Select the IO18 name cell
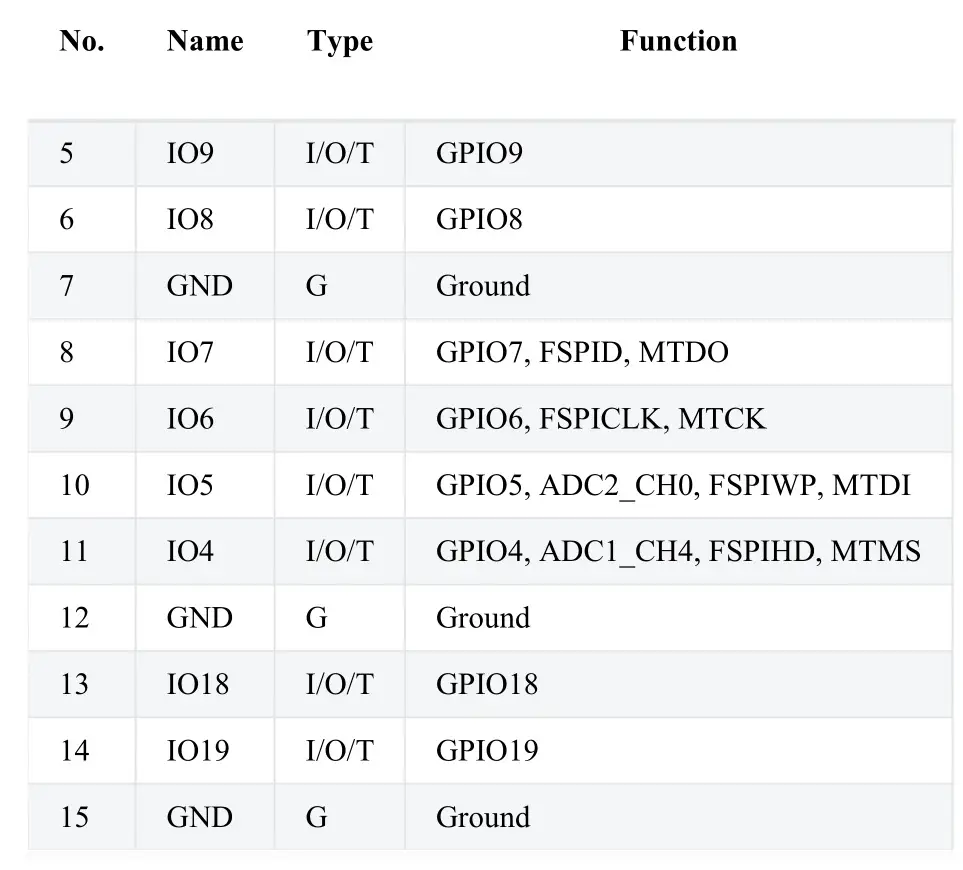The width and height of the screenshot is (963, 870). point(197,684)
